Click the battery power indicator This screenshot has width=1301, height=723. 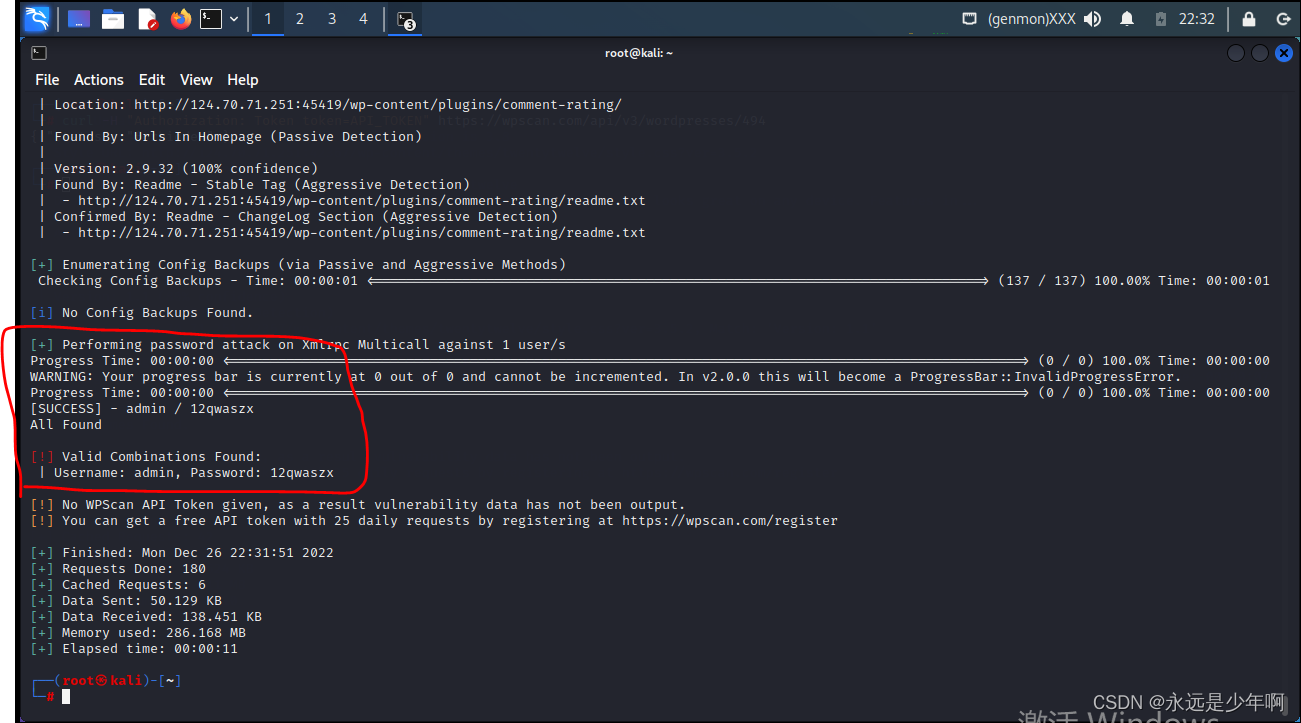[1160, 18]
